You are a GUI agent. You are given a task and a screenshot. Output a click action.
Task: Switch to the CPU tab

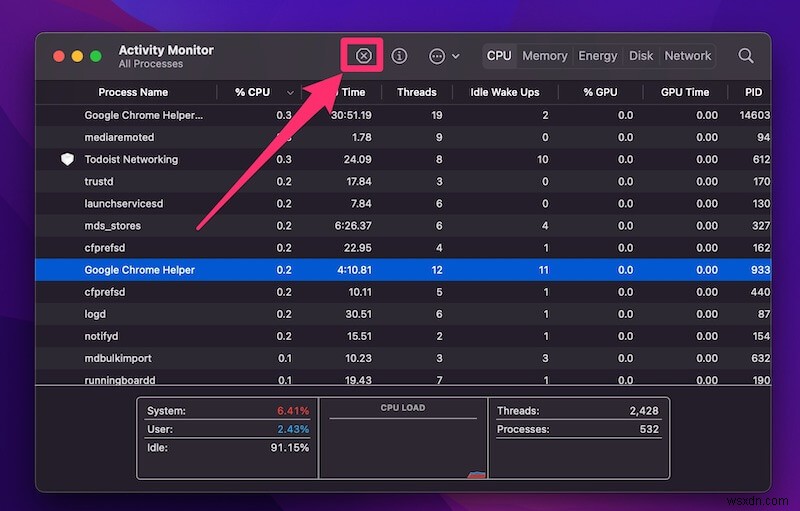point(499,56)
